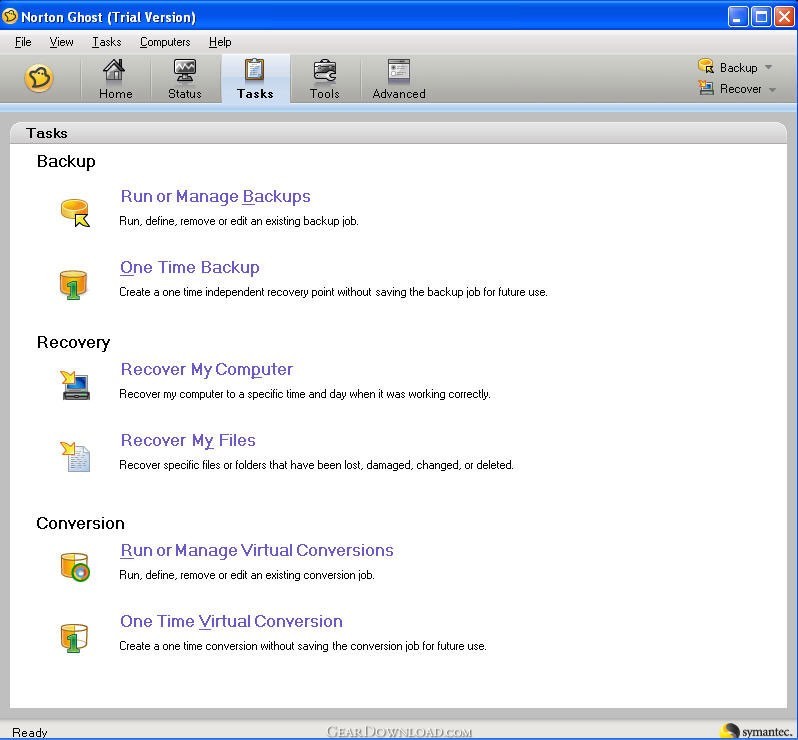Click the Recover My Computer icon
Image resolution: width=798 pixels, height=740 pixels.
click(75, 385)
